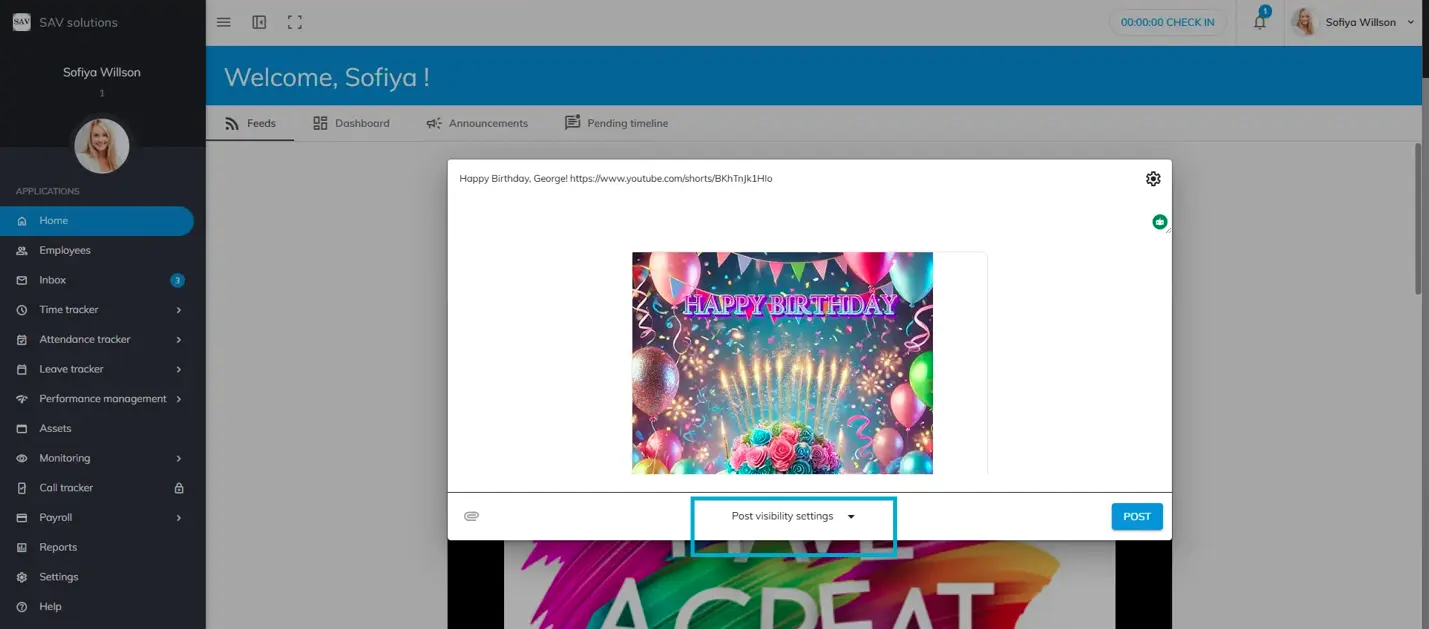Open the Announcements tab
The image size is (1429, 629).
(477, 123)
